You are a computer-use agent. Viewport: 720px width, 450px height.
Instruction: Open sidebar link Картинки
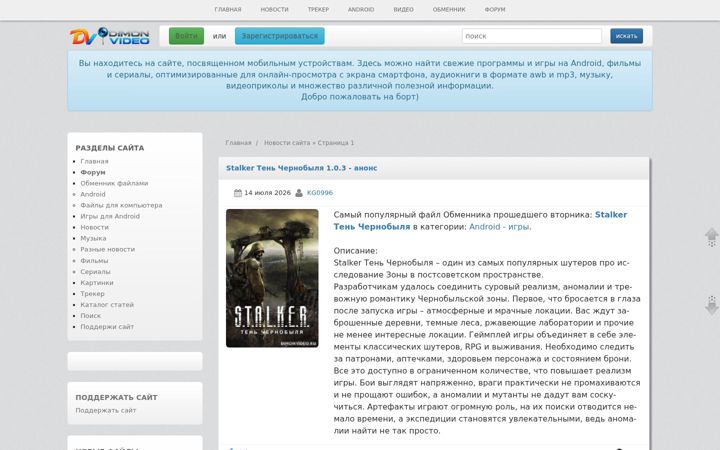click(96, 282)
